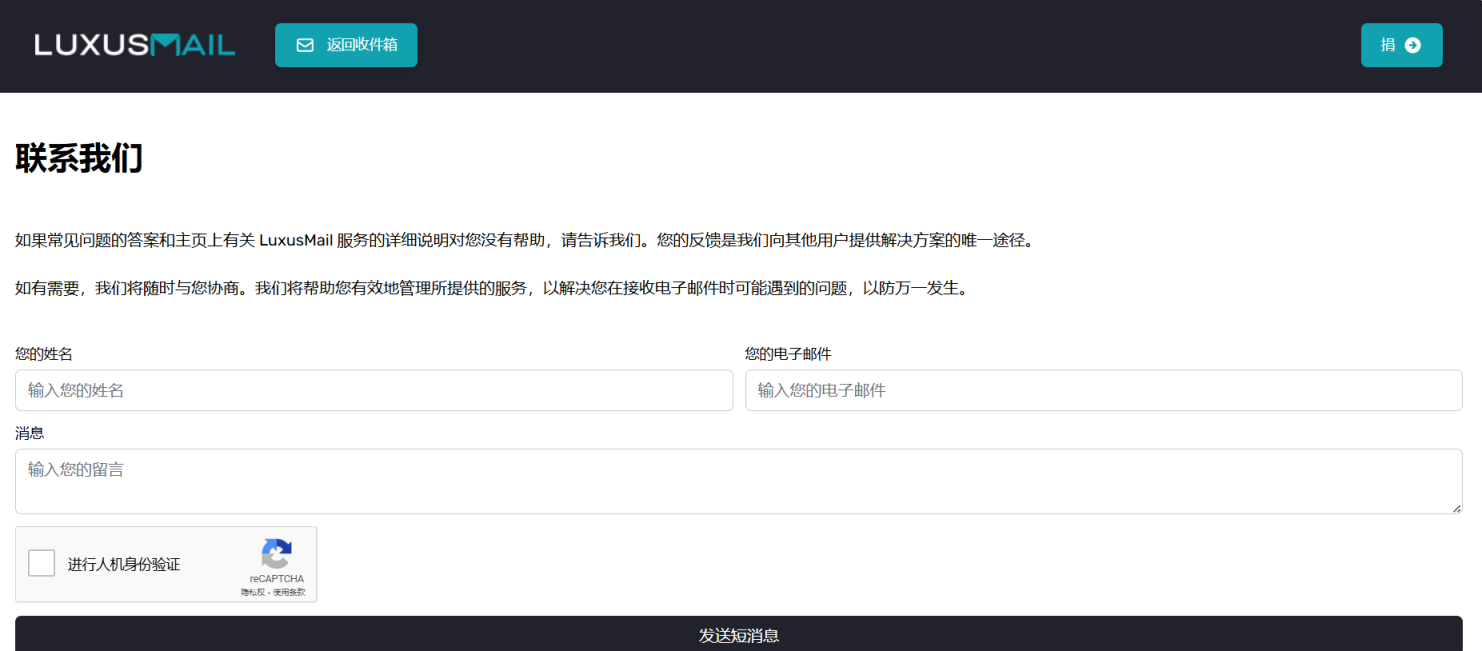
Task: Click the 您的姓名 field label
Action: point(44,354)
